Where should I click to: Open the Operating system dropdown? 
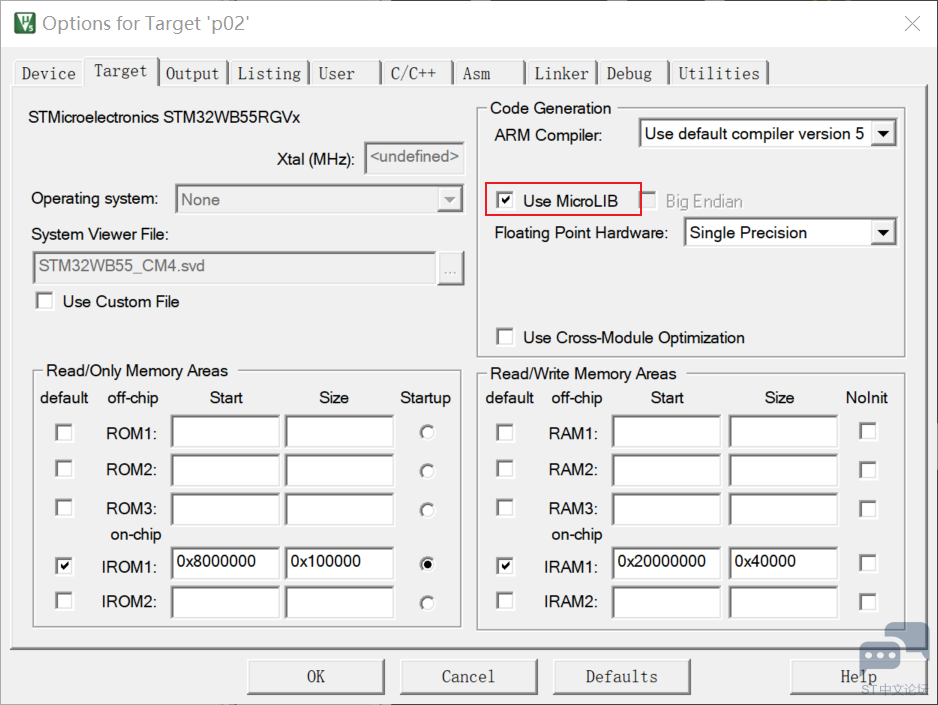[319, 199]
